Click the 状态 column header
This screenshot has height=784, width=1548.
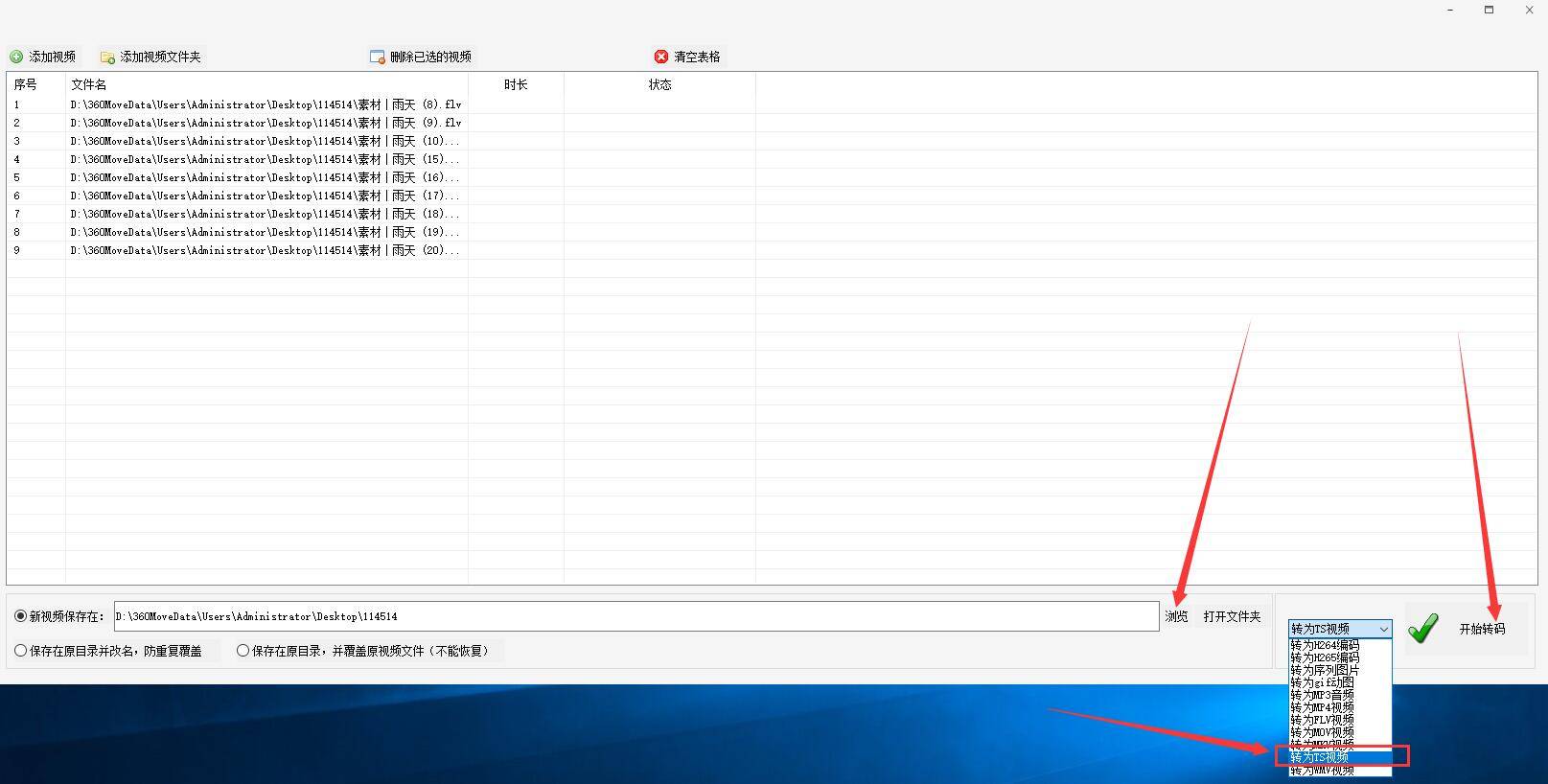659,84
